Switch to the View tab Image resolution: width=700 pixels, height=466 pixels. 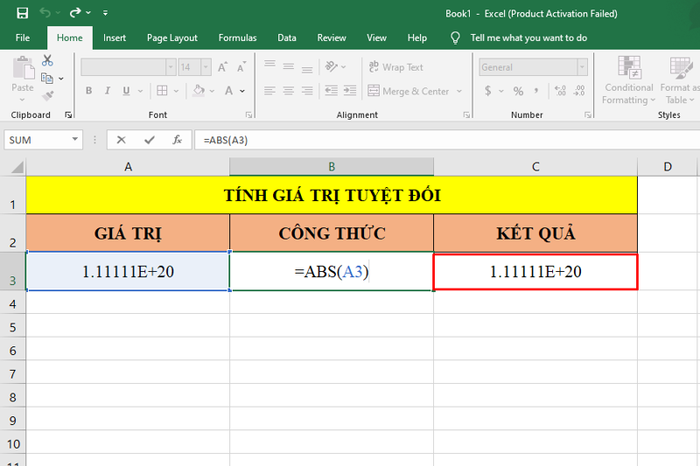pyautogui.click(x=376, y=38)
